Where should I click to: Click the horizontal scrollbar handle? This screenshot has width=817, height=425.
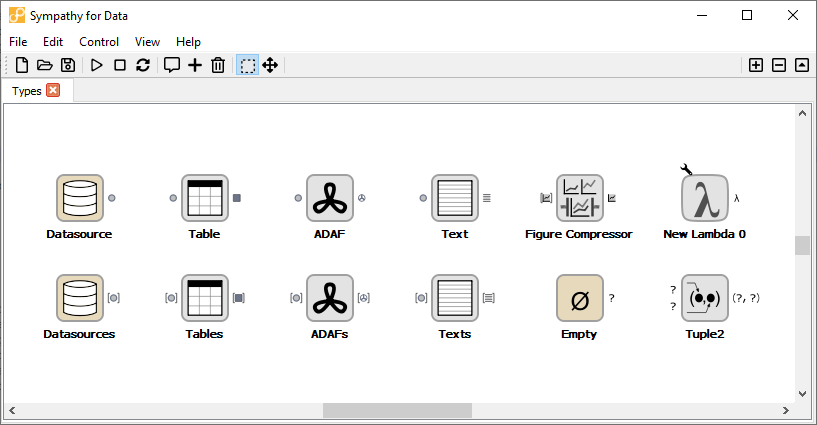(397, 411)
